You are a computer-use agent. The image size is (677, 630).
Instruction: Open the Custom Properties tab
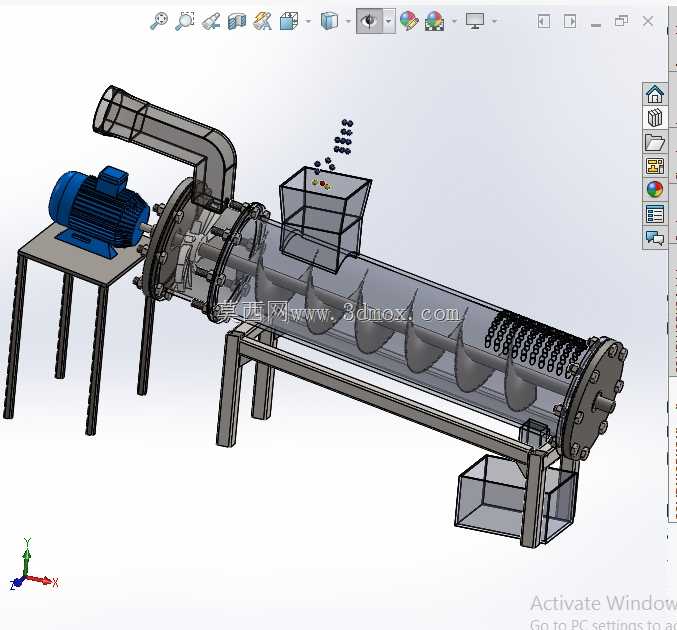click(655, 214)
